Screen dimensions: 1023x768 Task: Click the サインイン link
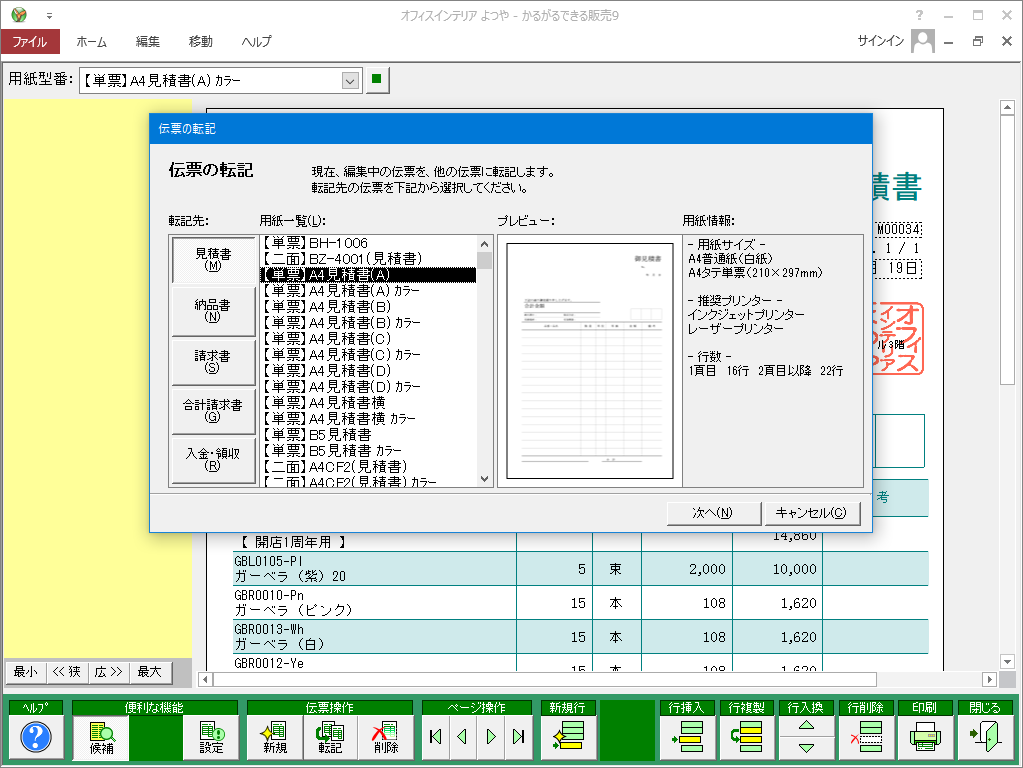(x=881, y=41)
